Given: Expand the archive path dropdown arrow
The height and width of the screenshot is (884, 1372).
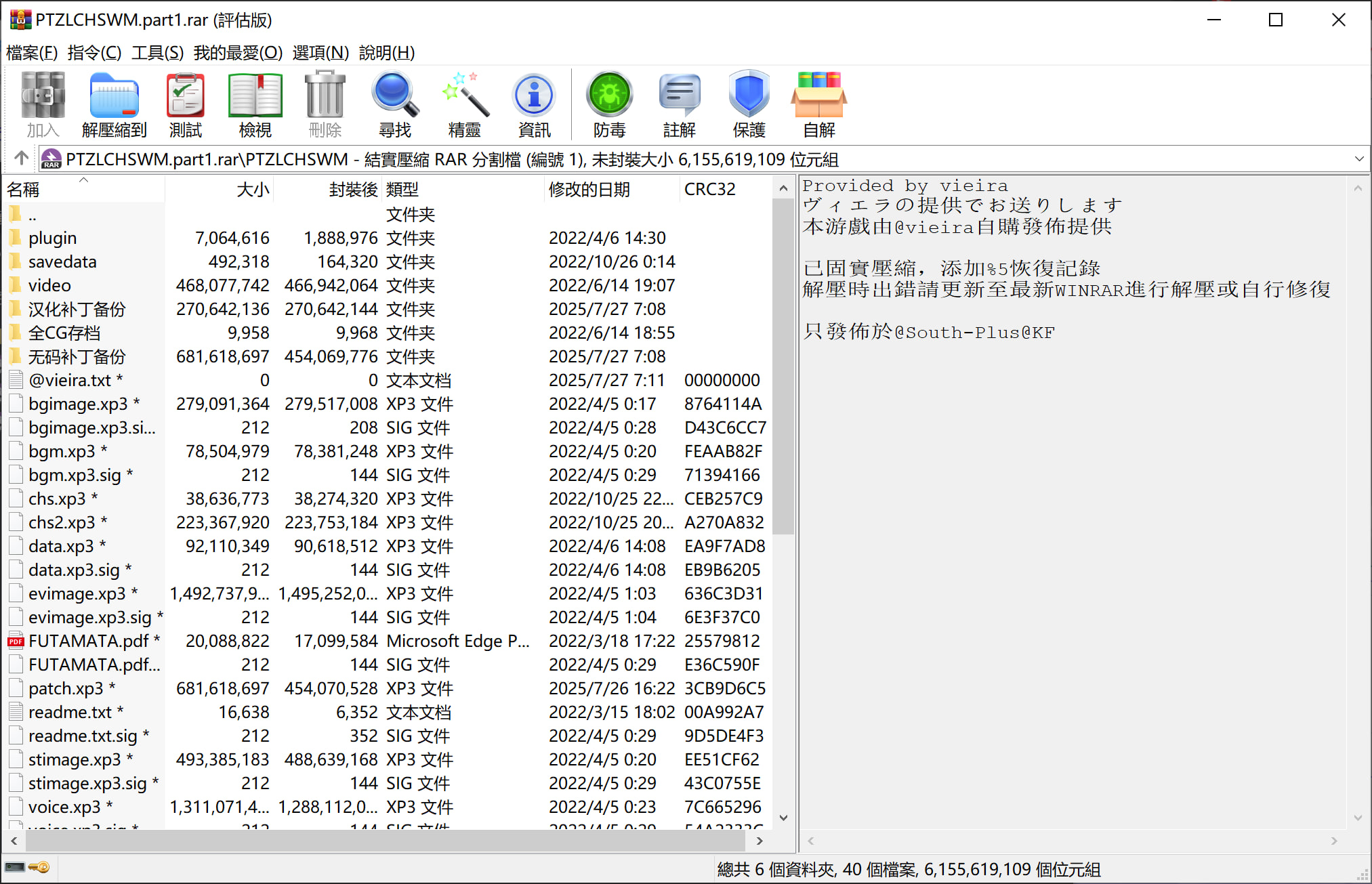Looking at the screenshot, I should click(1358, 159).
